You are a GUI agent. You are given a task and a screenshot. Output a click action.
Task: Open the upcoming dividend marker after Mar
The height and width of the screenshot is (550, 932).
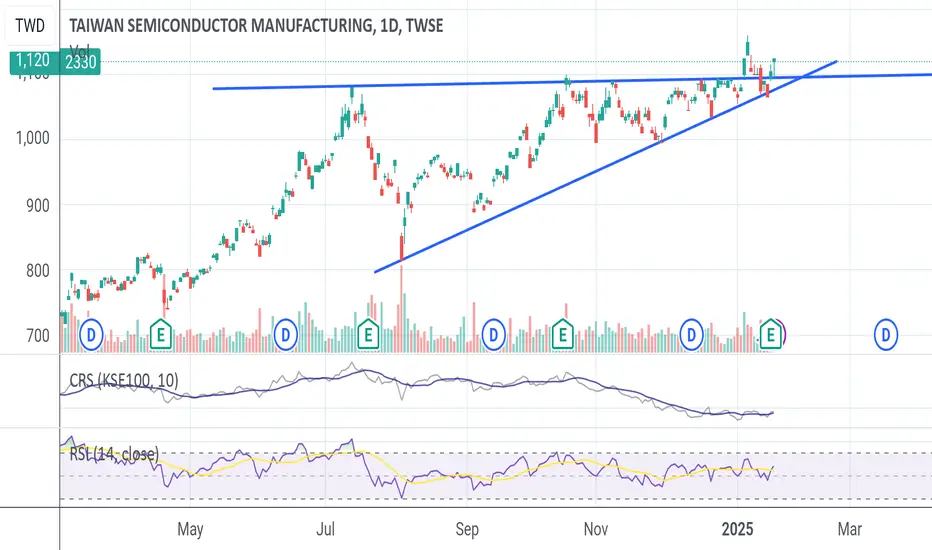tap(886, 335)
